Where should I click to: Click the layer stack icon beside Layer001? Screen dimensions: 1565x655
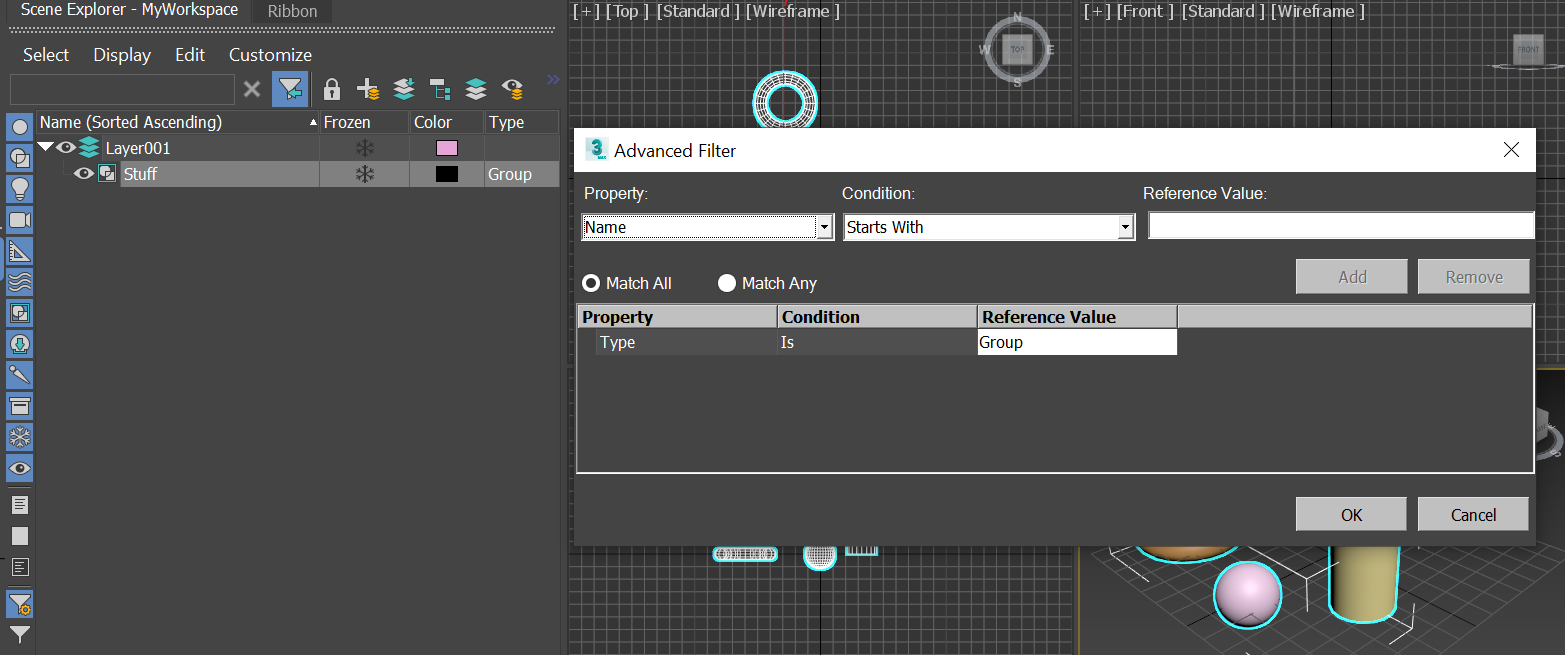[x=90, y=148]
